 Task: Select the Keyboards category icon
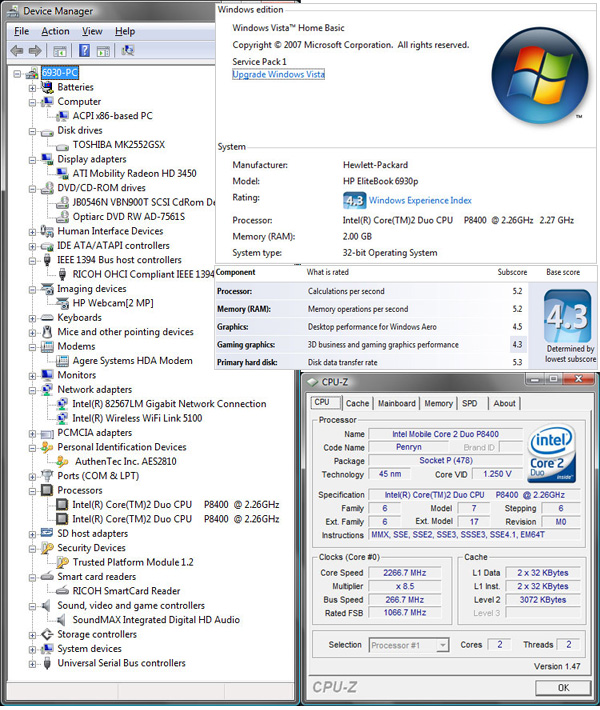tap(47, 318)
